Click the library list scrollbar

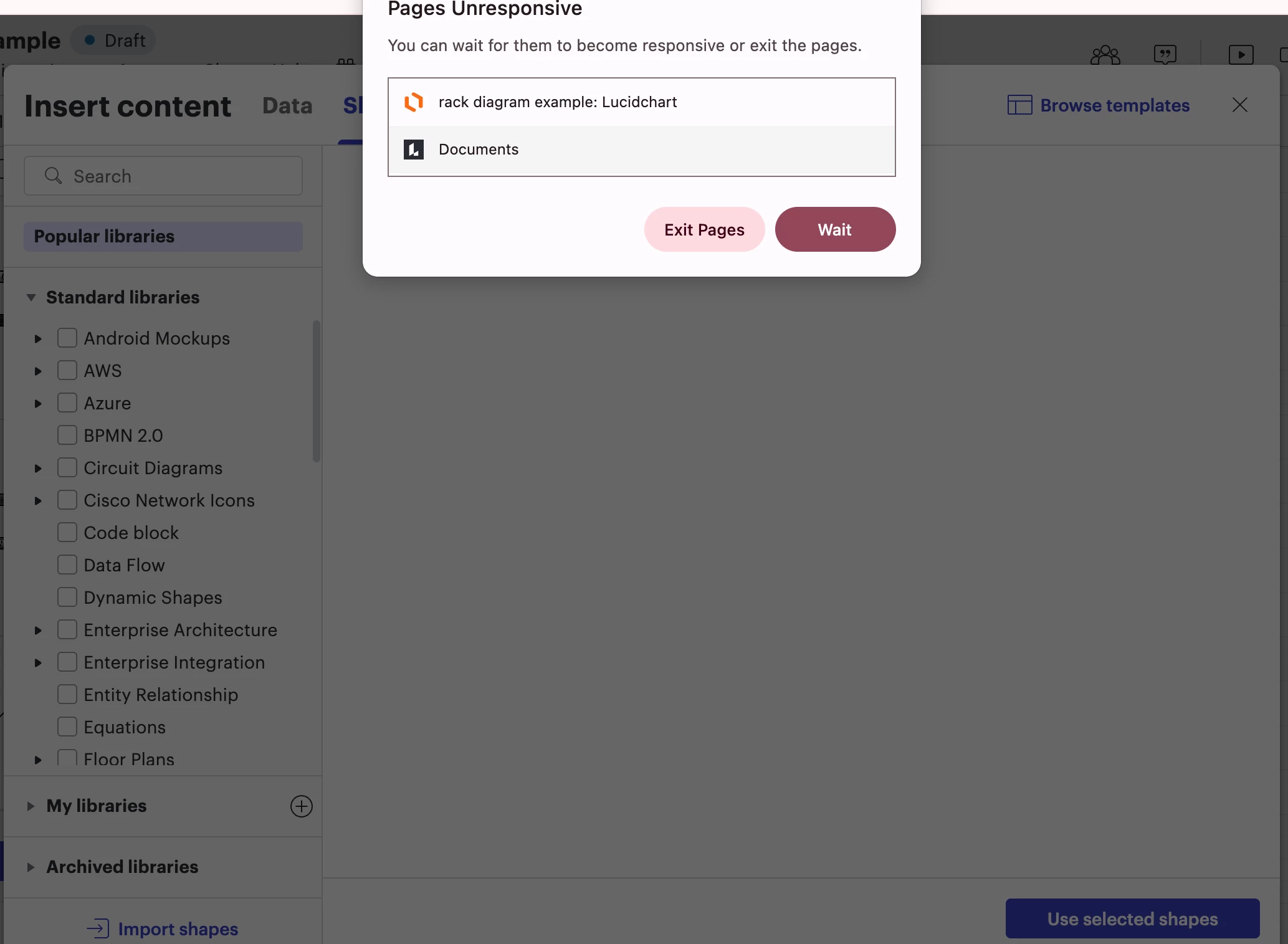point(317,391)
